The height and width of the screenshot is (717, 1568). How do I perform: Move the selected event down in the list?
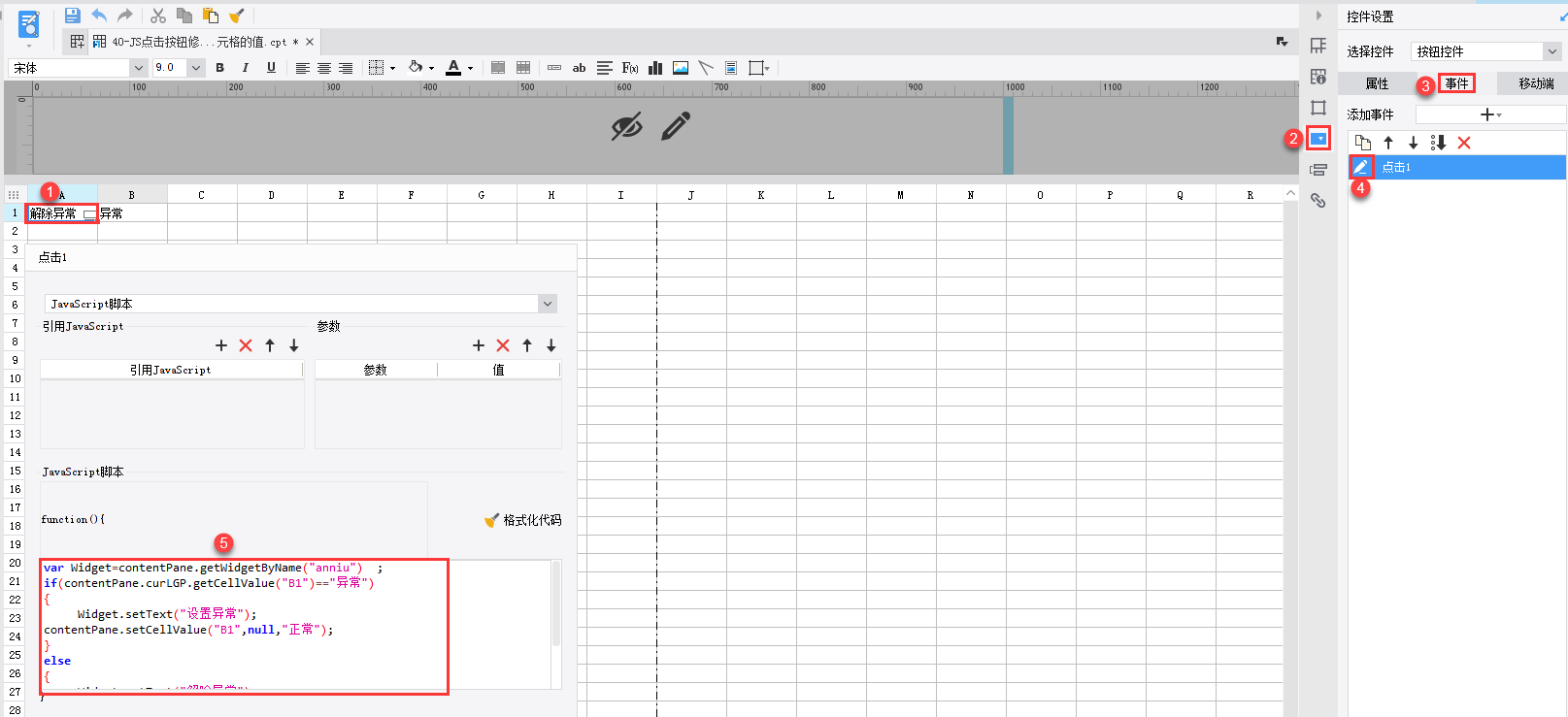point(1414,143)
